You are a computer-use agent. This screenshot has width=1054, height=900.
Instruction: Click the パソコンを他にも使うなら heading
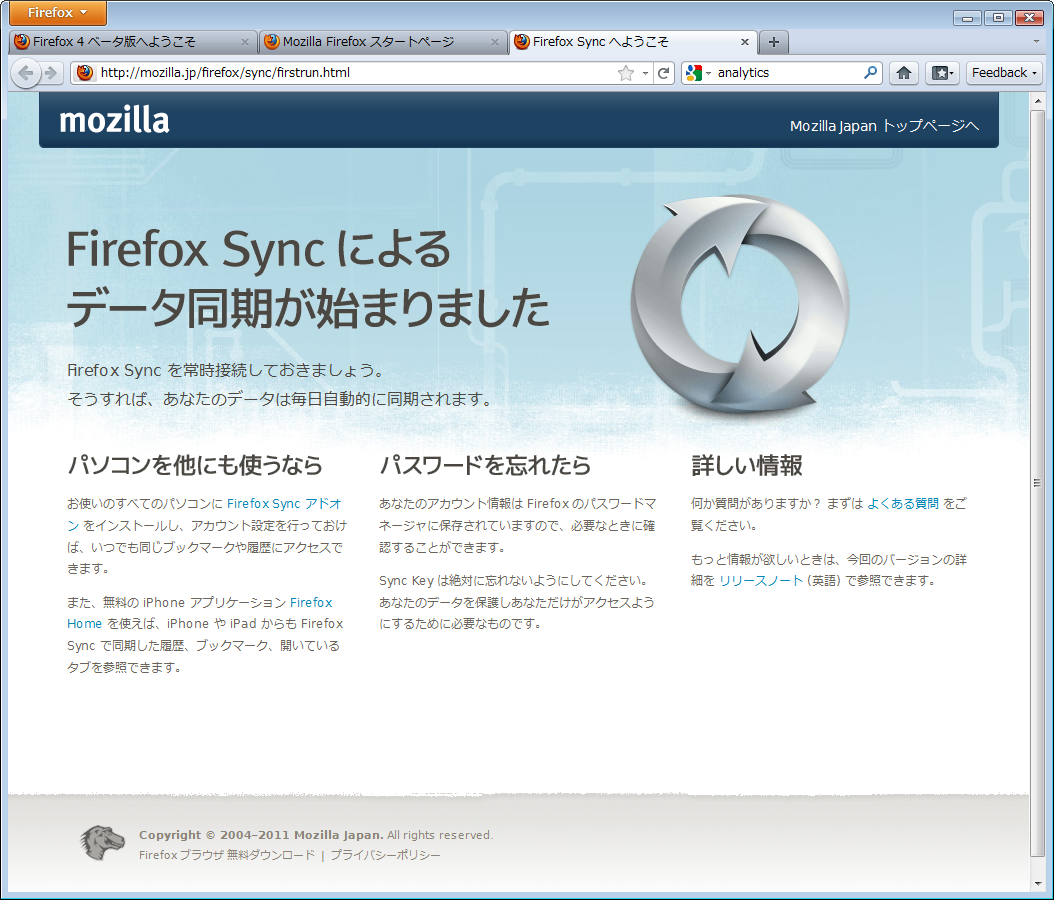(195, 465)
